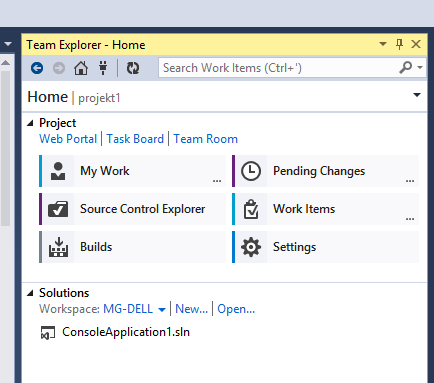Viewport: 434px width, 383px height.
Task: Open the Settings gear tile
Action: click(325, 247)
